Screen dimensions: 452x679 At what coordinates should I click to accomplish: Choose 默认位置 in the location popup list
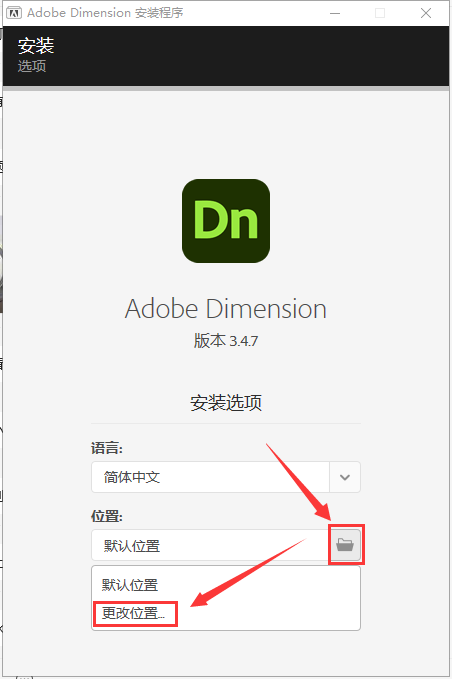(130, 585)
